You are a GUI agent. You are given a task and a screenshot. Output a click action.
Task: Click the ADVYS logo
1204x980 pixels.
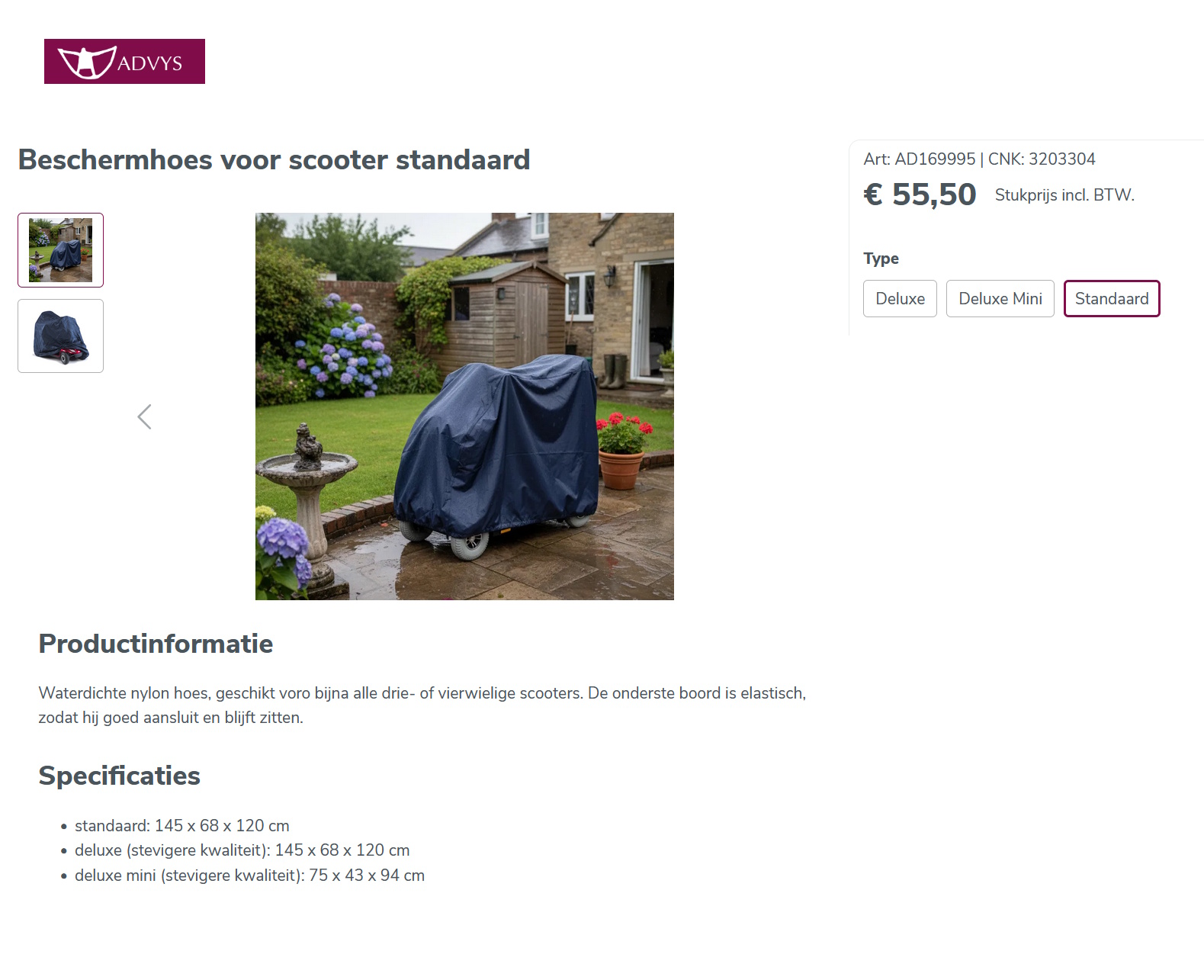(x=124, y=62)
